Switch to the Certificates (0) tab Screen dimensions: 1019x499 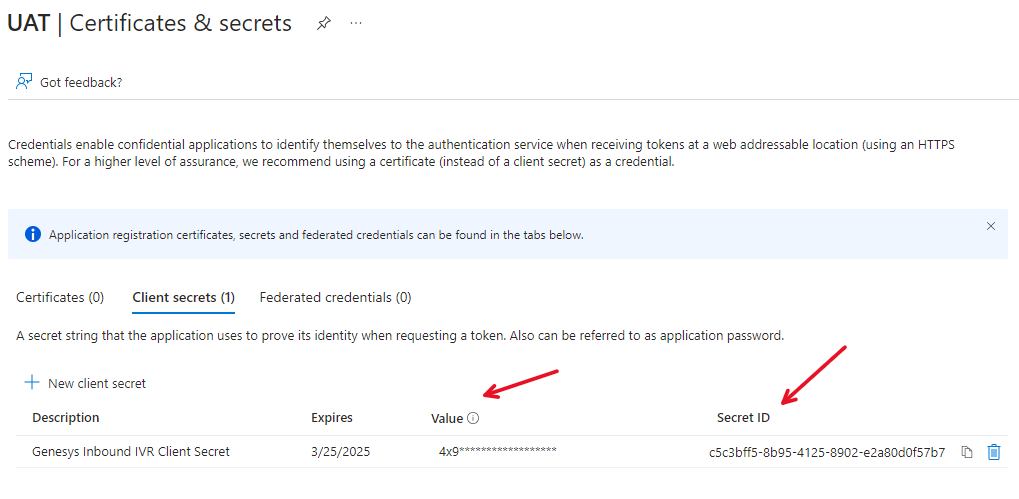coord(60,297)
